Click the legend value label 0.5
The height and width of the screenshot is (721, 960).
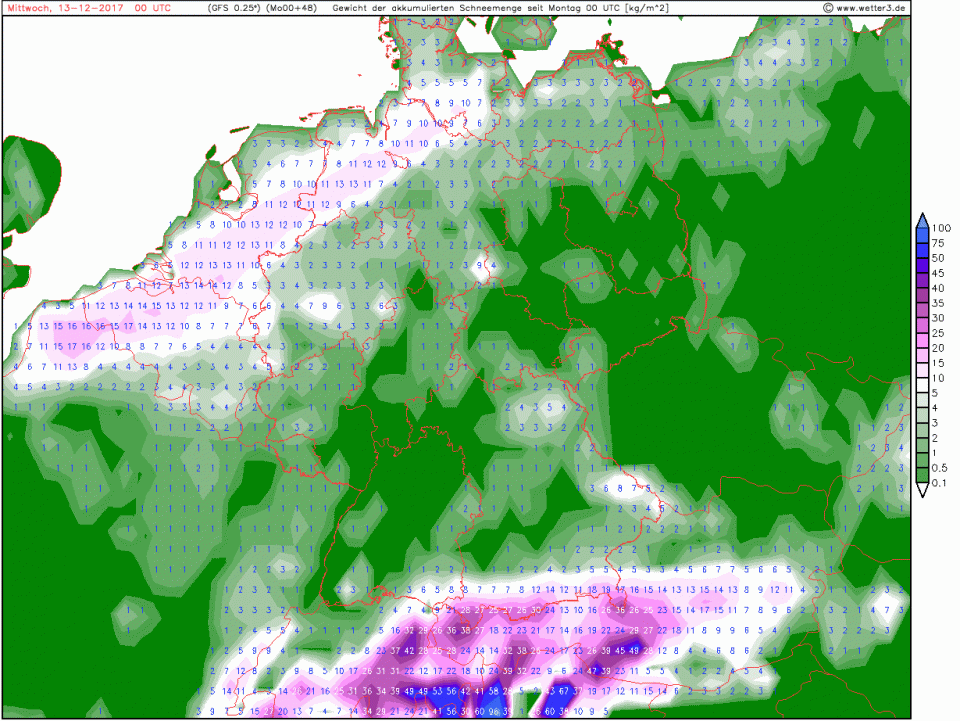pyautogui.click(x=940, y=469)
